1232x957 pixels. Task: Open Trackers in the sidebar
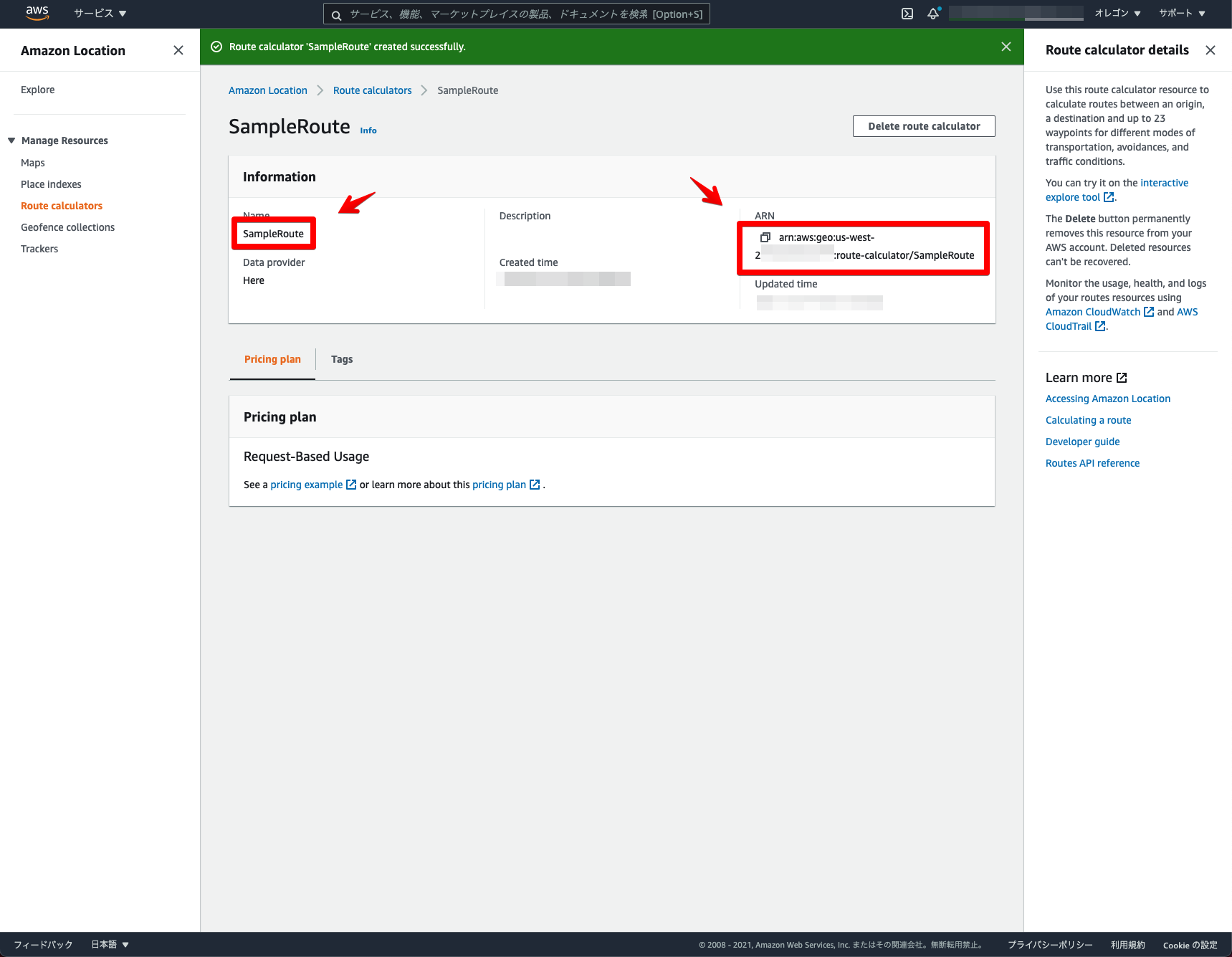(x=39, y=249)
